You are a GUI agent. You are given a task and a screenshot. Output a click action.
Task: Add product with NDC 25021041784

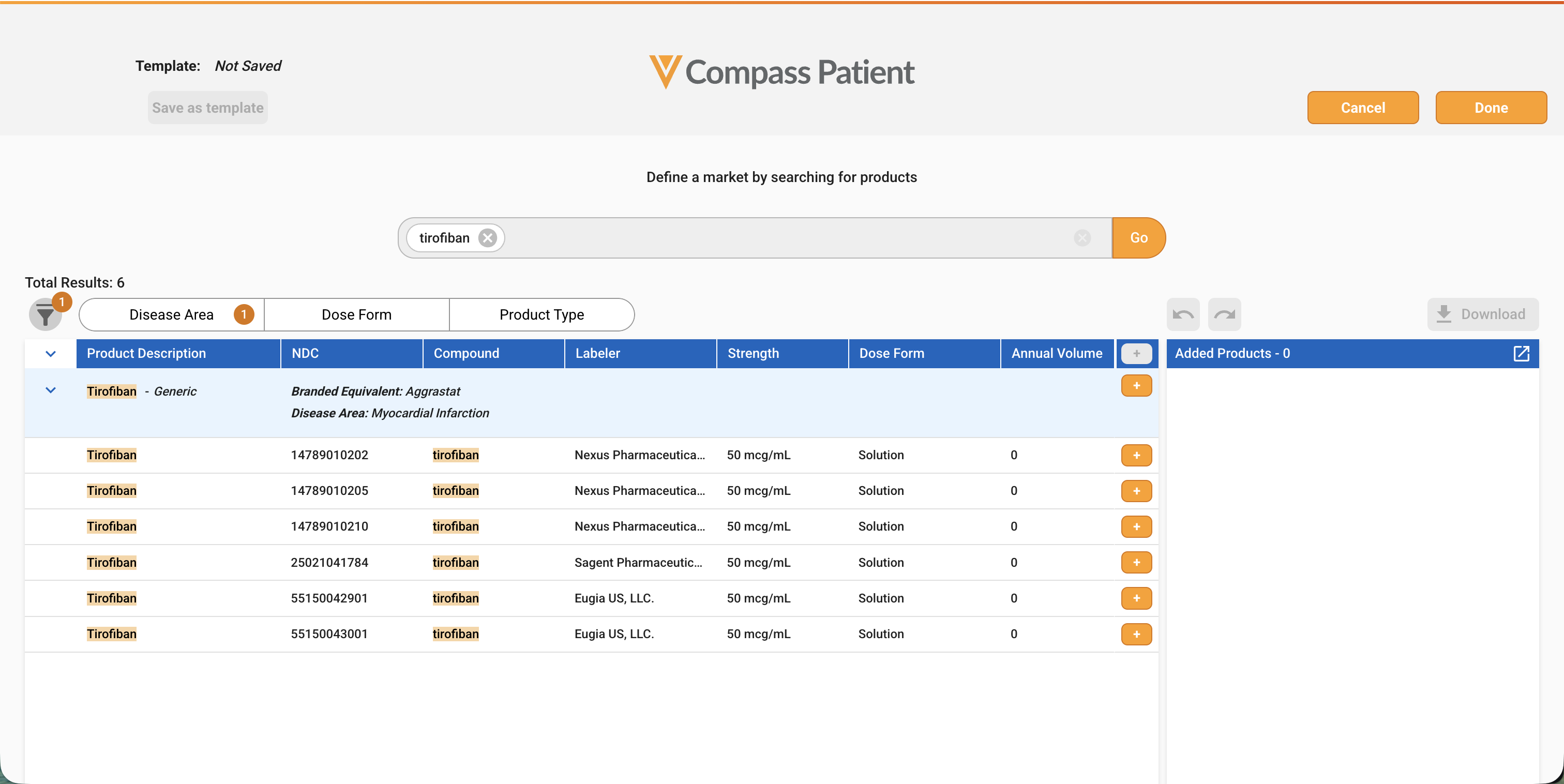point(1137,562)
